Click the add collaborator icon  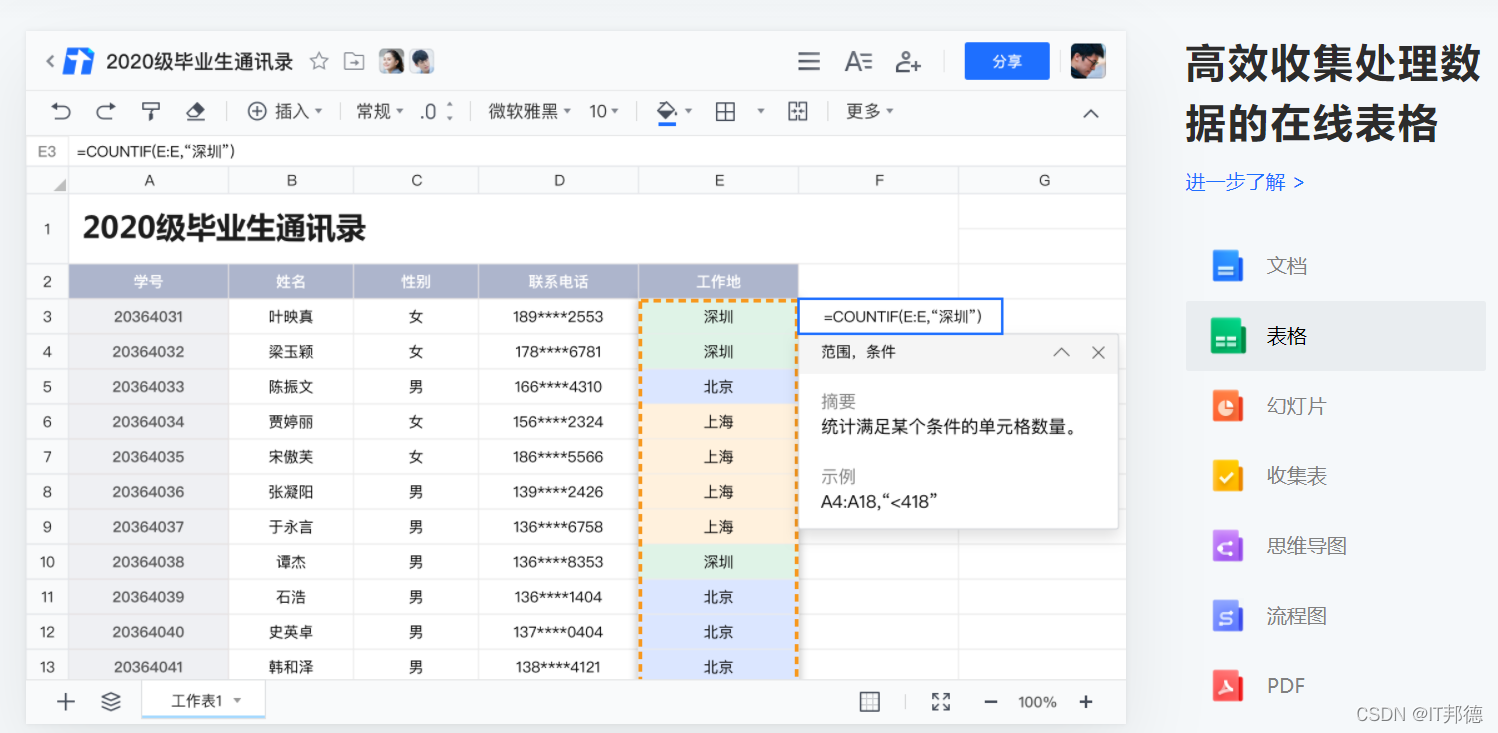[x=907, y=61]
